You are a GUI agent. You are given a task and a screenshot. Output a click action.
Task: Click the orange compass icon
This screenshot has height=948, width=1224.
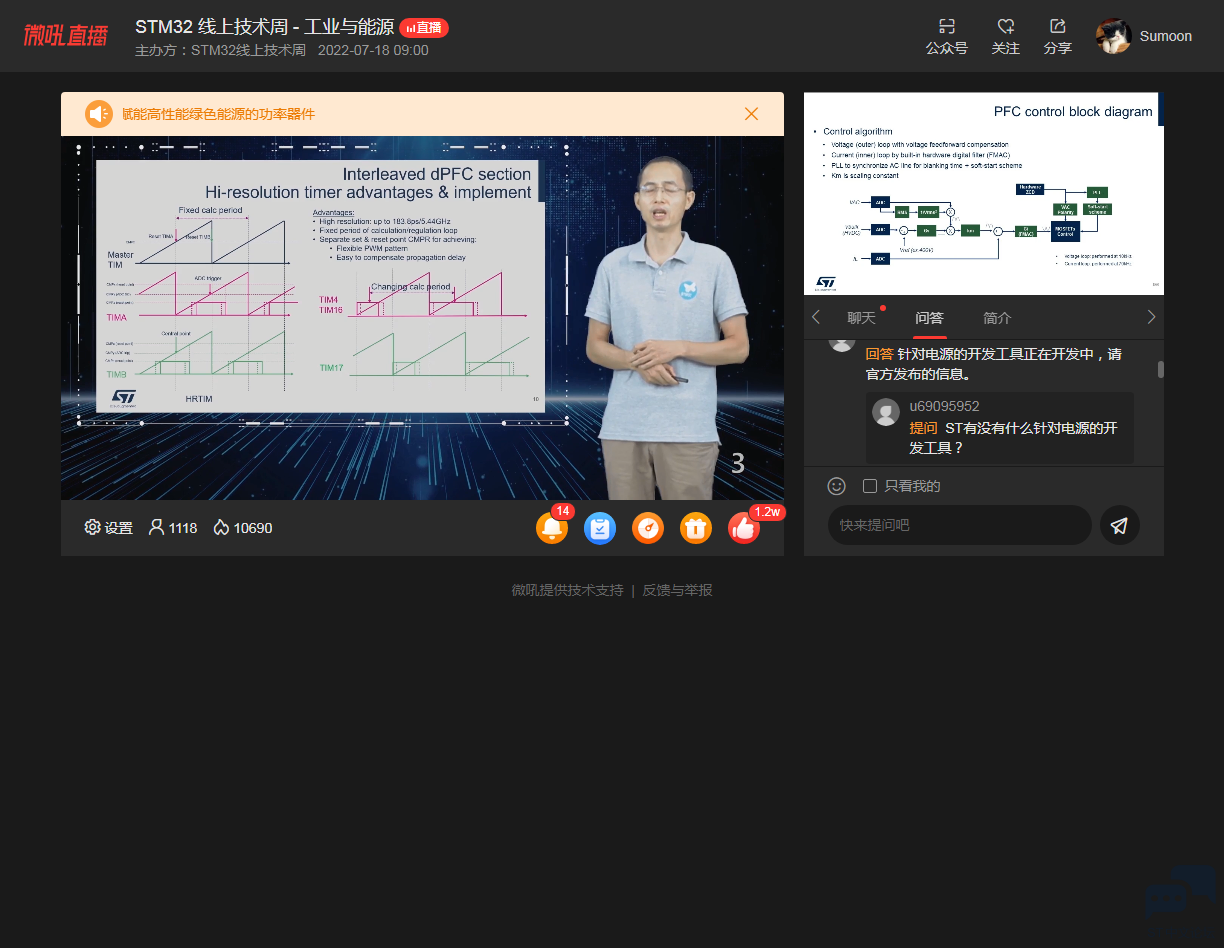coord(648,528)
